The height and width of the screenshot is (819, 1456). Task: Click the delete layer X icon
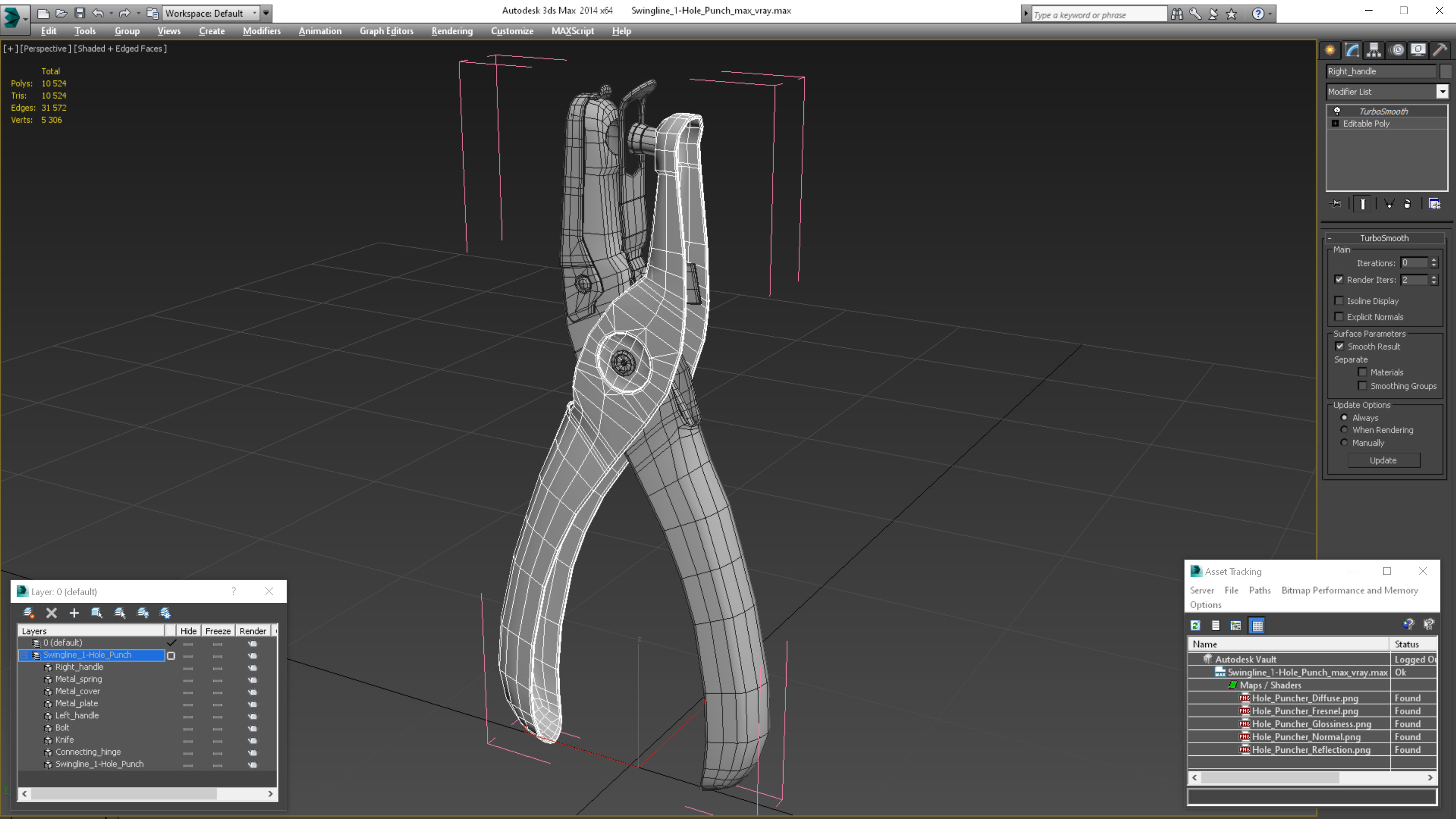click(x=52, y=613)
